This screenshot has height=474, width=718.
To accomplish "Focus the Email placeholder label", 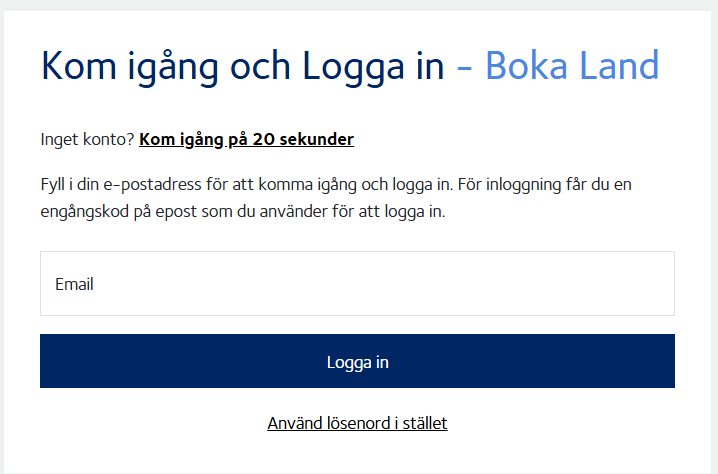I will pos(75,284).
